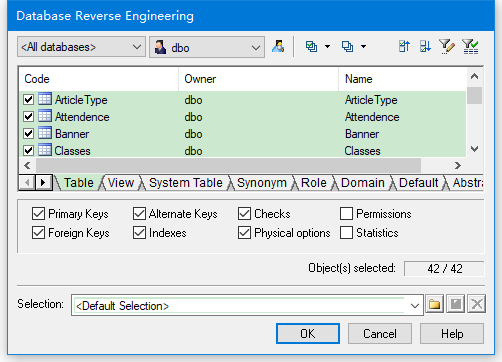Open the Deselect All dropdown arrow
Screen dimensions: 502x362
click(x=363, y=46)
